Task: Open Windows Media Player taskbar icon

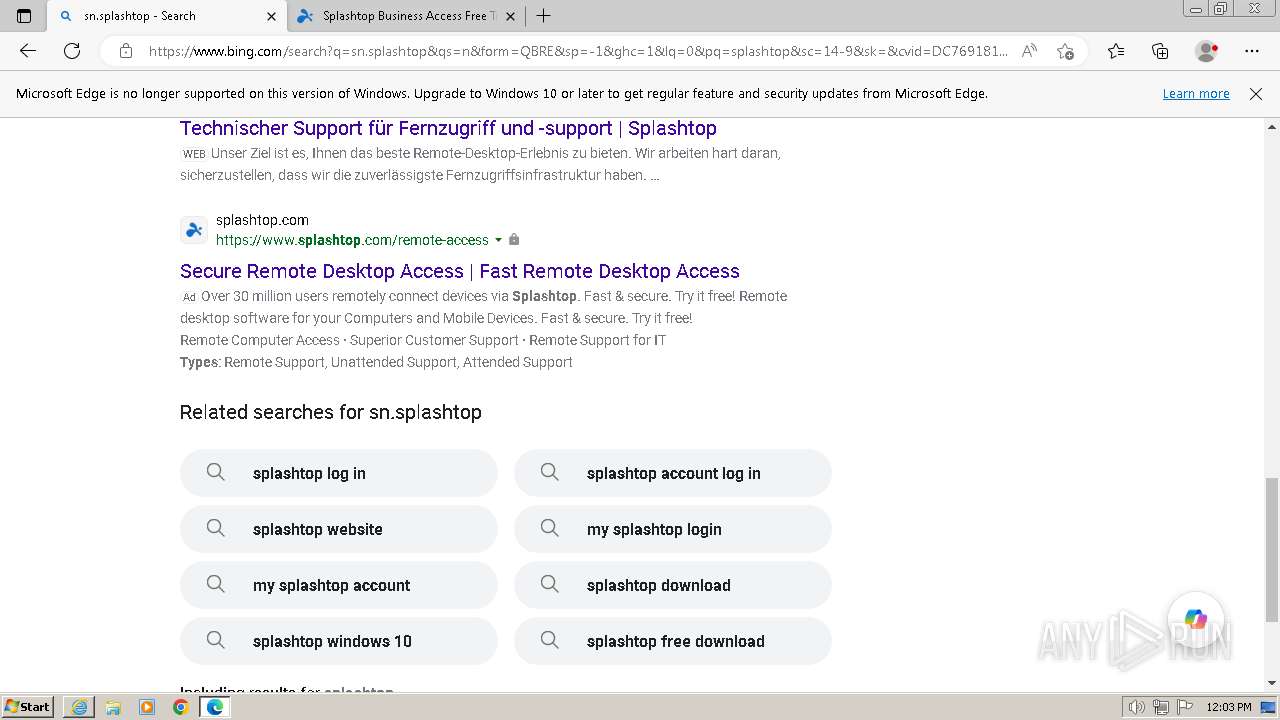Action: click(x=147, y=707)
